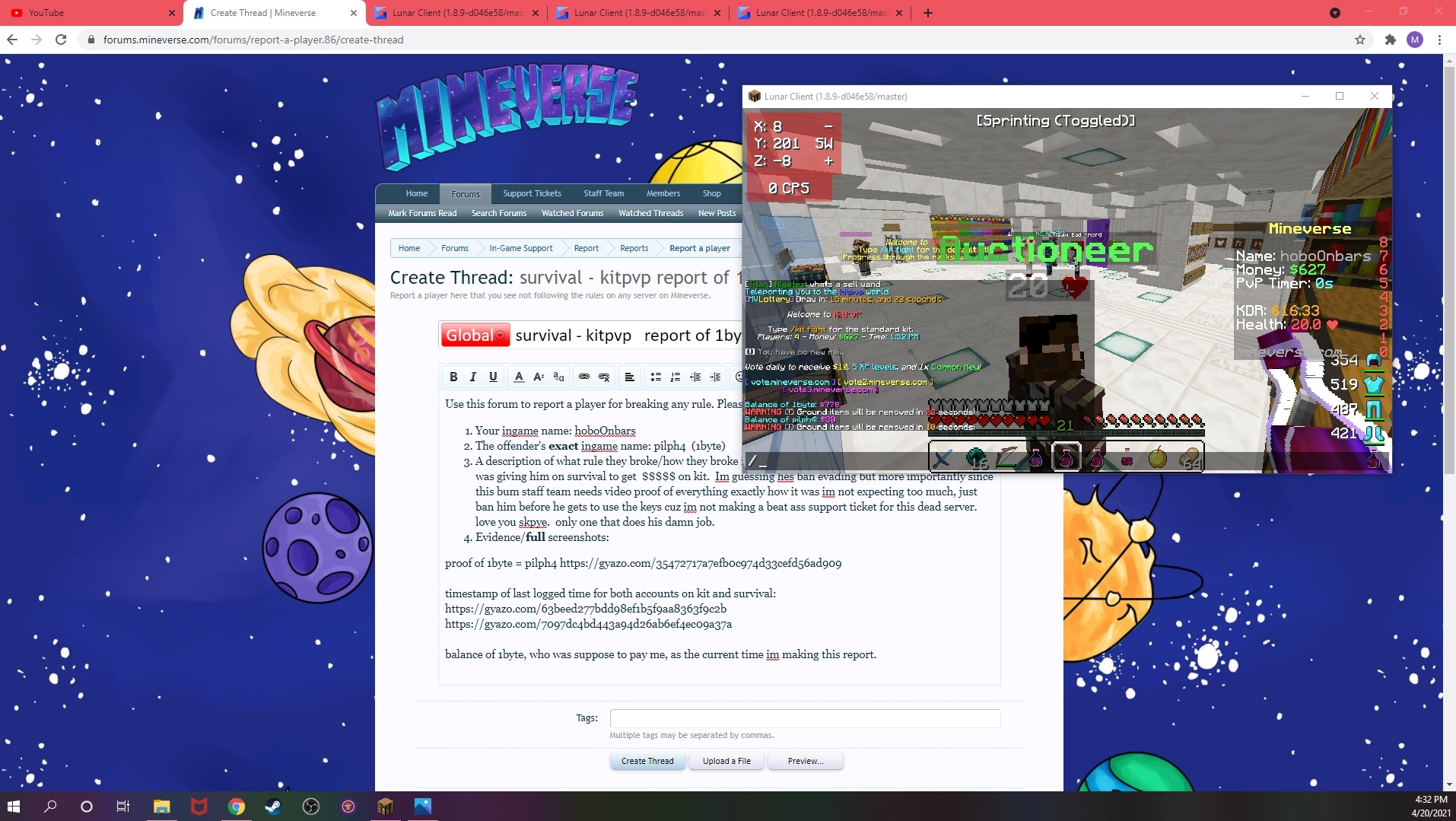
Task: Open a new browser tab
Action: (928, 13)
